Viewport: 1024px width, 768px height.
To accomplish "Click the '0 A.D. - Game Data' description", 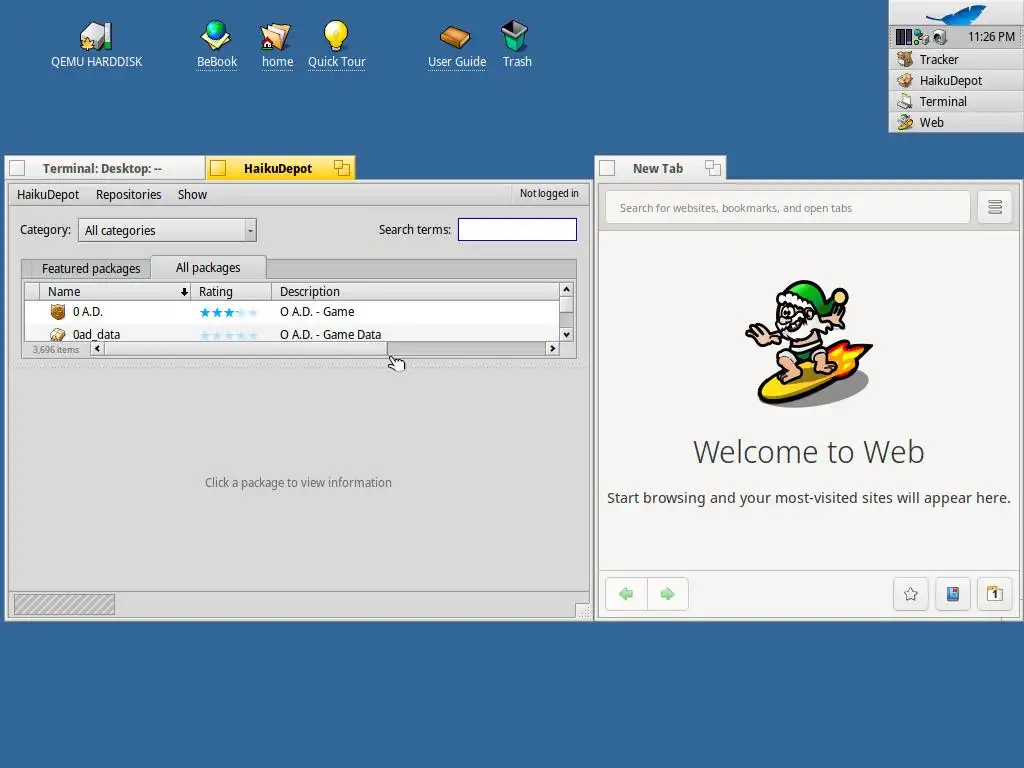I will click(330, 334).
